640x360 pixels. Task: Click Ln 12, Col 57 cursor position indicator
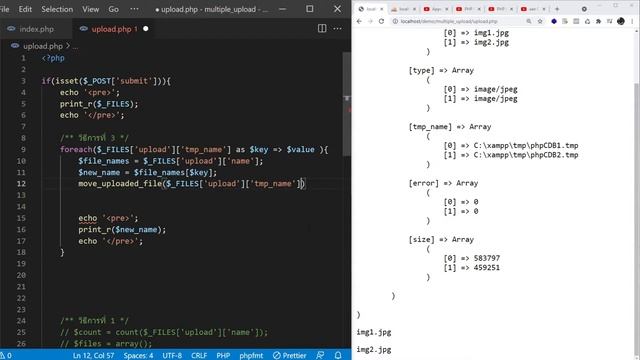coord(93,355)
